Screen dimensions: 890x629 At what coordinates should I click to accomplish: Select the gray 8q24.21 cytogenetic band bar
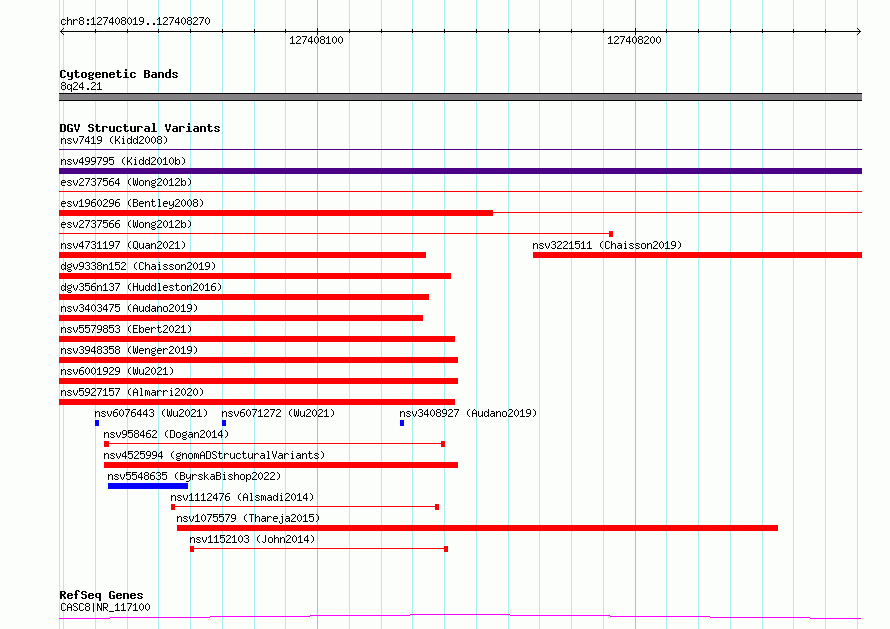coord(460,97)
